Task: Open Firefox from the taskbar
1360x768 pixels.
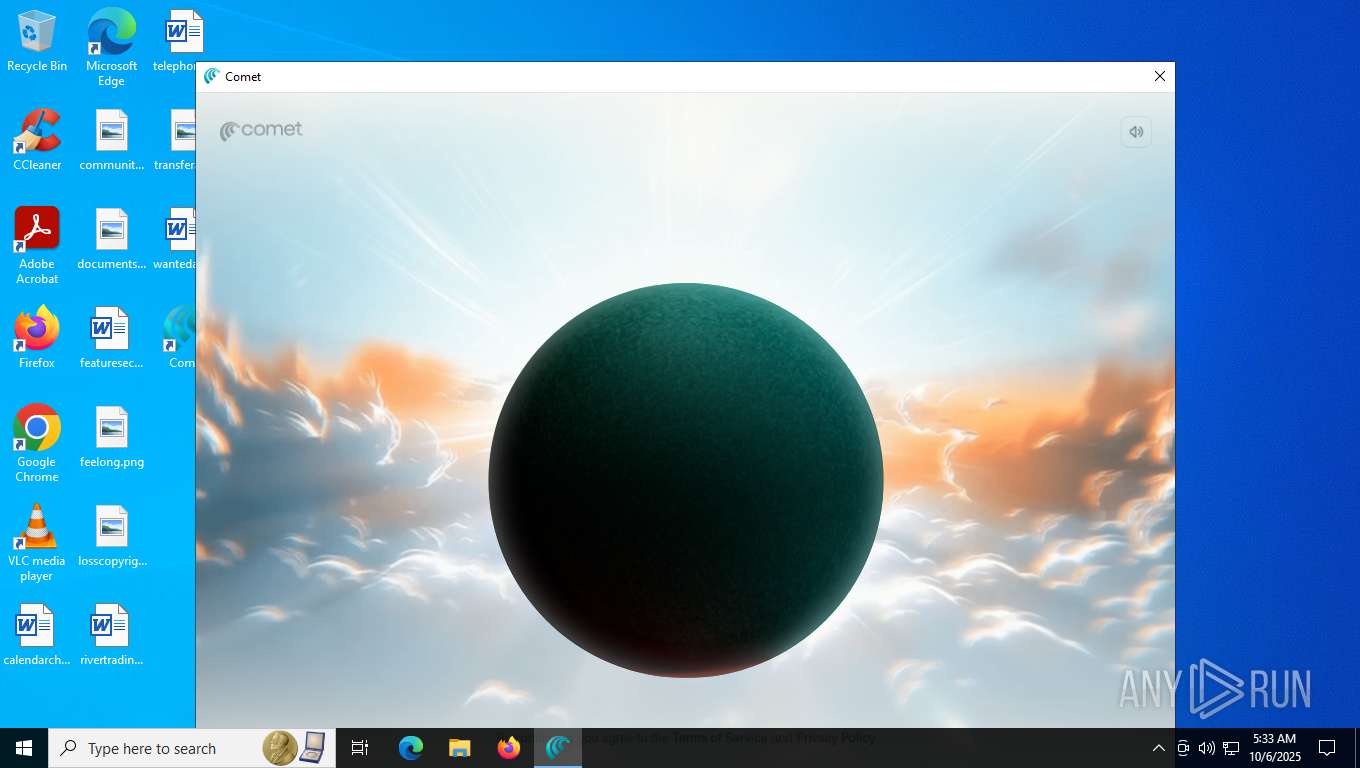Action: tap(509, 748)
